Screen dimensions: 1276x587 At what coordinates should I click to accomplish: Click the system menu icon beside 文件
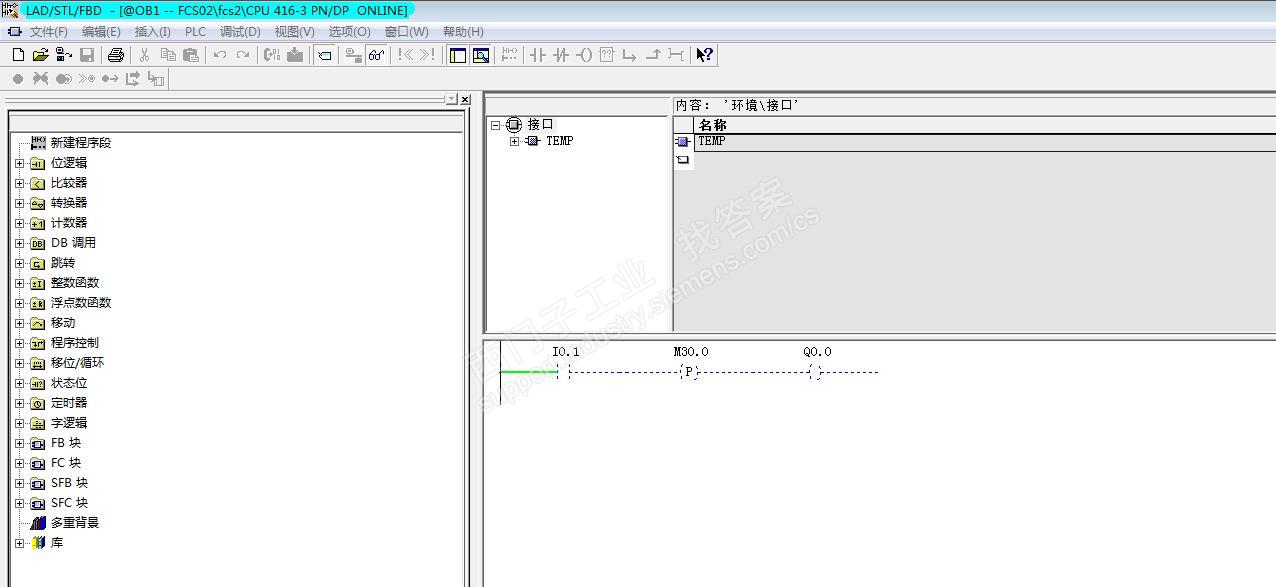coord(14,32)
